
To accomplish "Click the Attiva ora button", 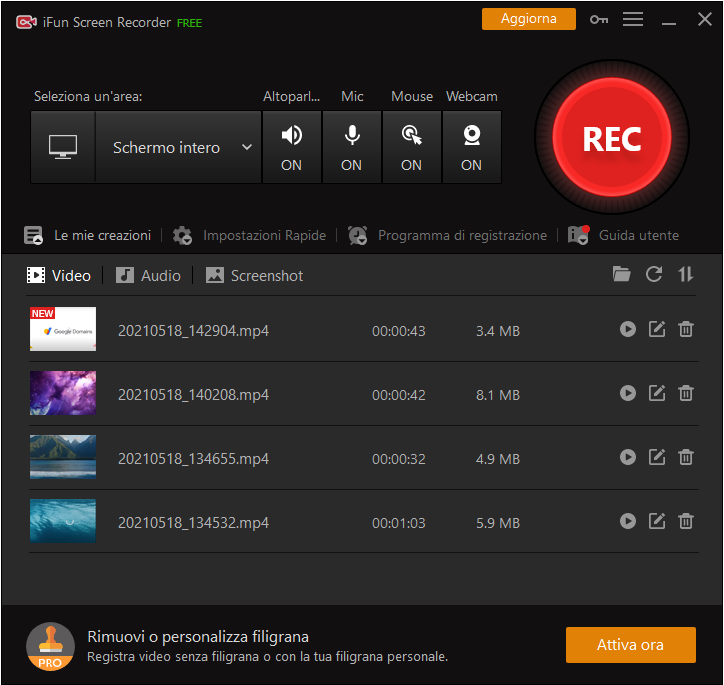I will click(x=630, y=644).
